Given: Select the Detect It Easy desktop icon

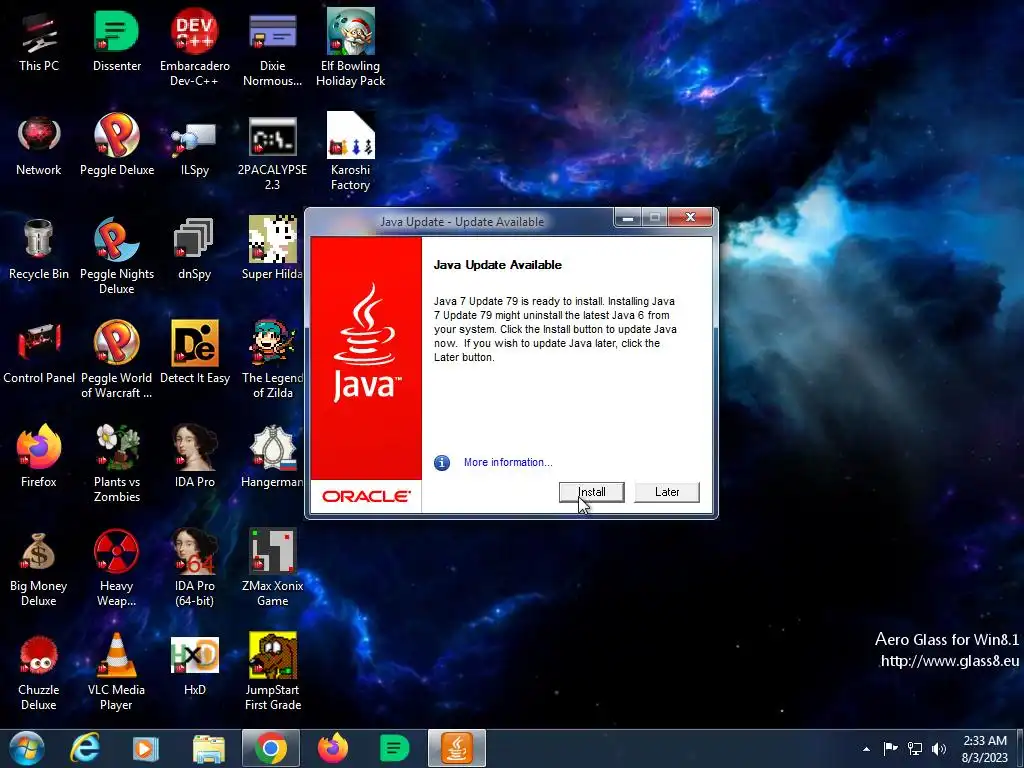Looking at the screenshot, I should click(195, 353).
